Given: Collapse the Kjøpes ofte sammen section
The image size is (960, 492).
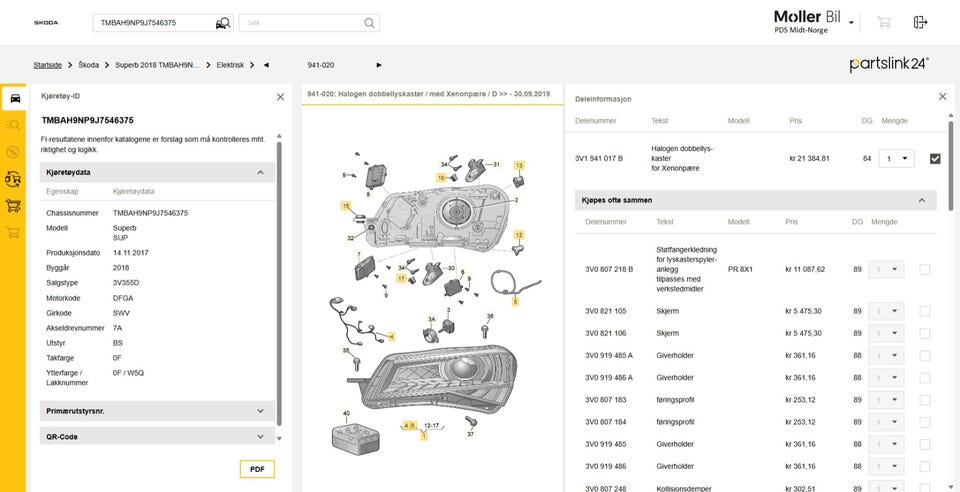Looking at the screenshot, I should point(756,200).
